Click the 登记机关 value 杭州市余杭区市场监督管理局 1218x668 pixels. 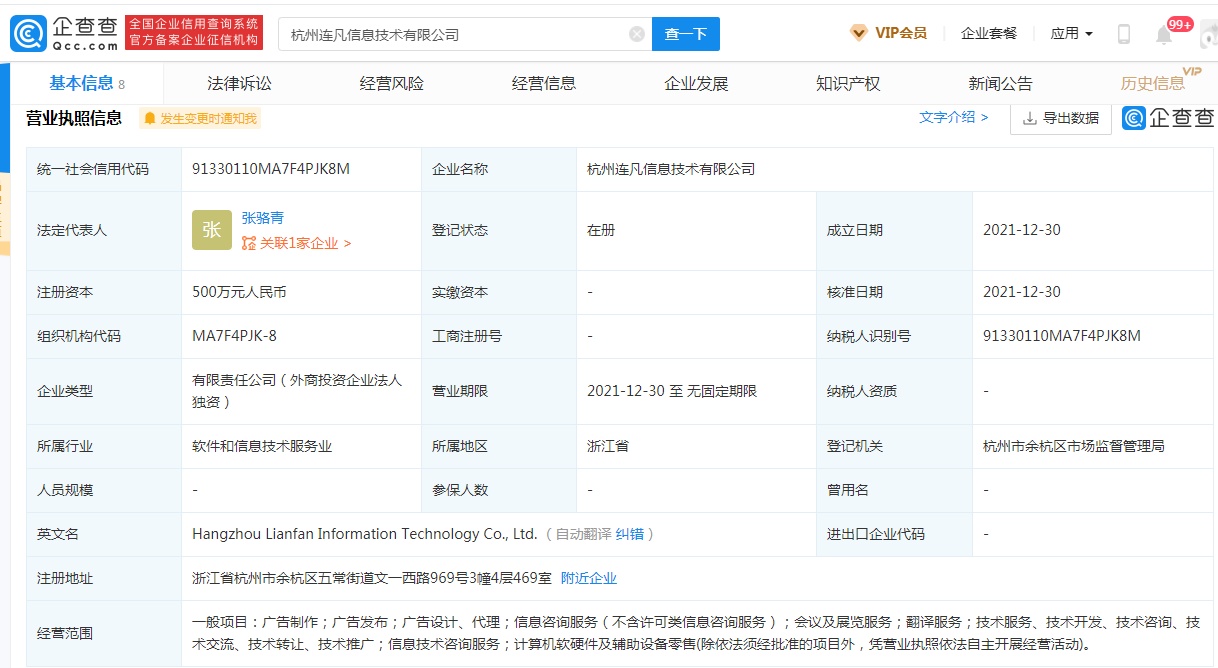(1074, 446)
